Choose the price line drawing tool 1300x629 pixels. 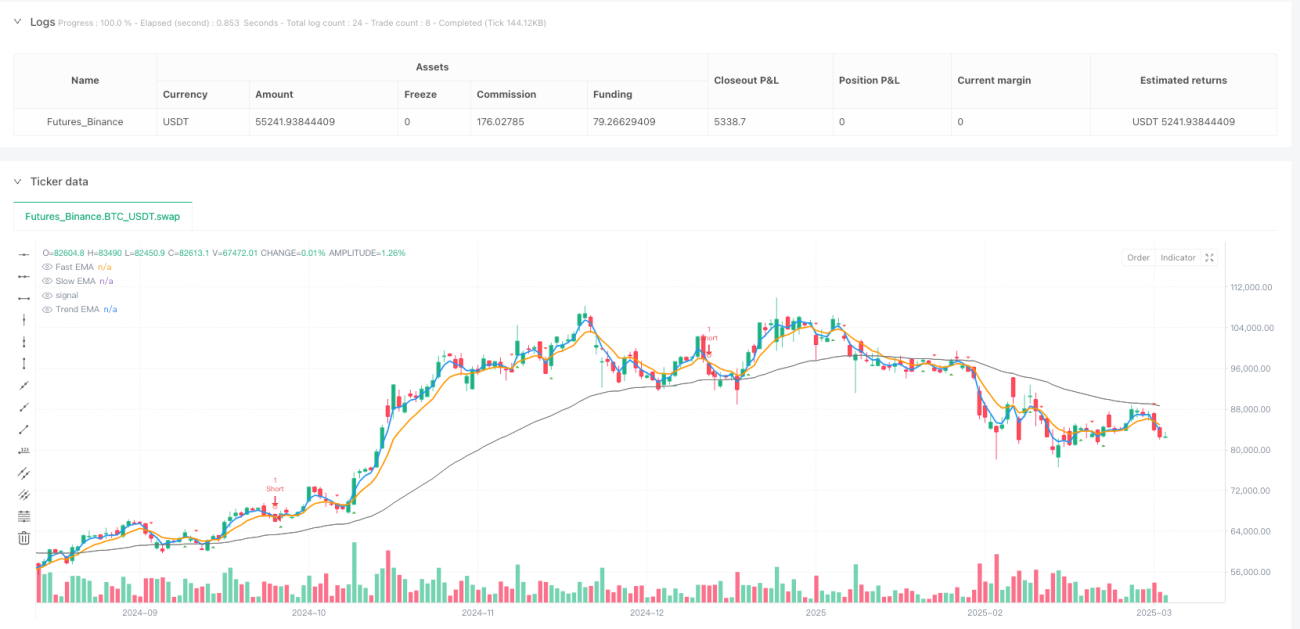click(24, 451)
